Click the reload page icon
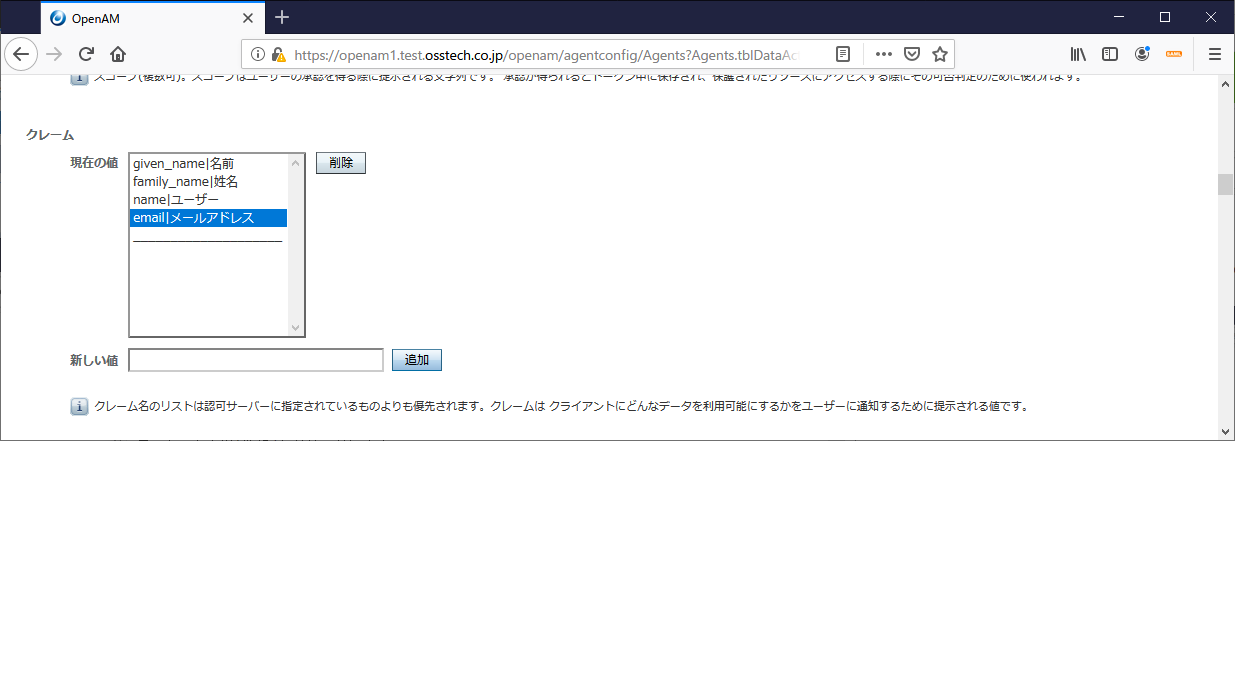1235x691 pixels. coord(86,54)
